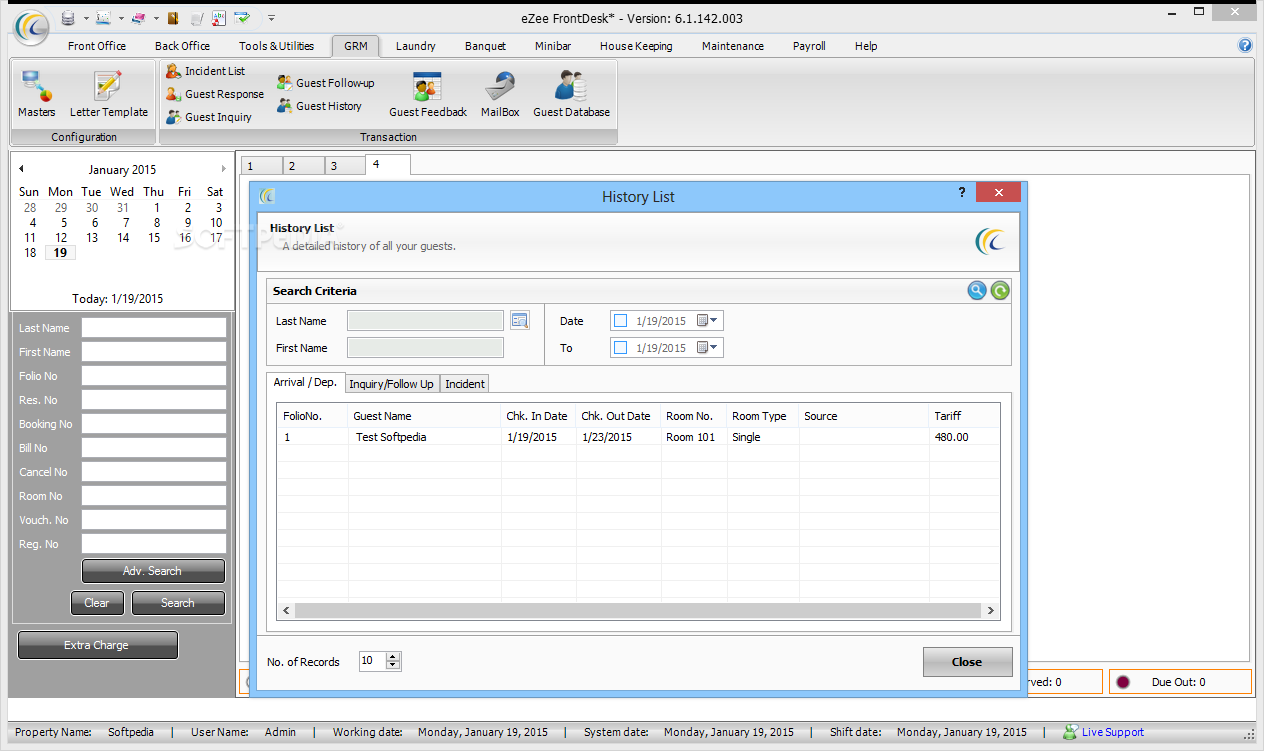
Task: Increase the No. of Records value
Action: 393,657
